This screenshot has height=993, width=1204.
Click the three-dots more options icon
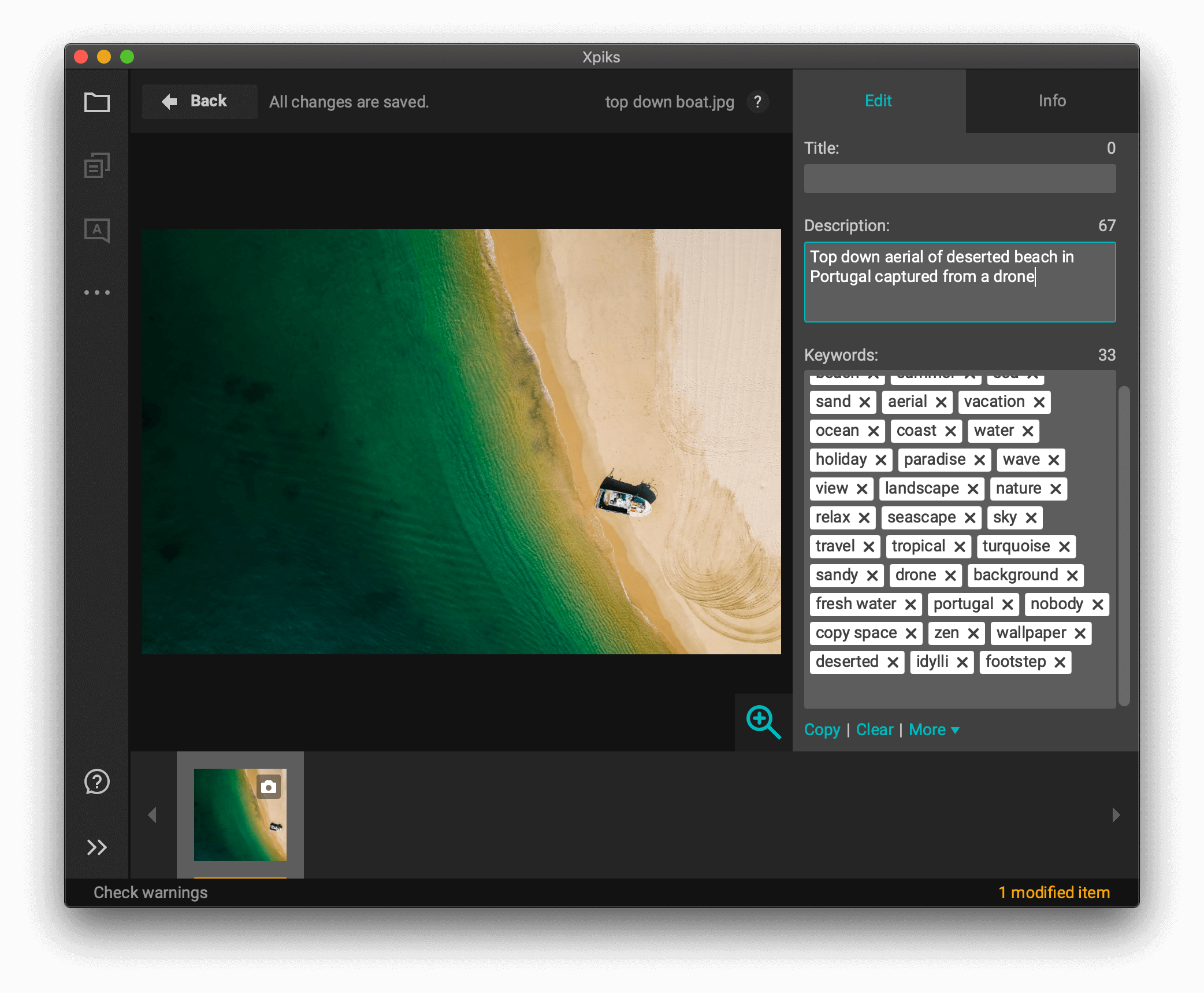pos(96,292)
